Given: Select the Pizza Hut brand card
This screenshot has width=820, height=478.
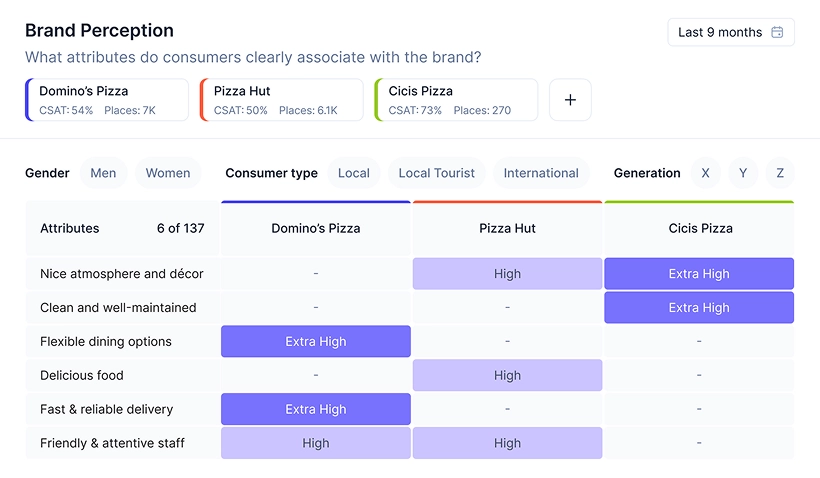Looking at the screenshot, I should [282, 100].
